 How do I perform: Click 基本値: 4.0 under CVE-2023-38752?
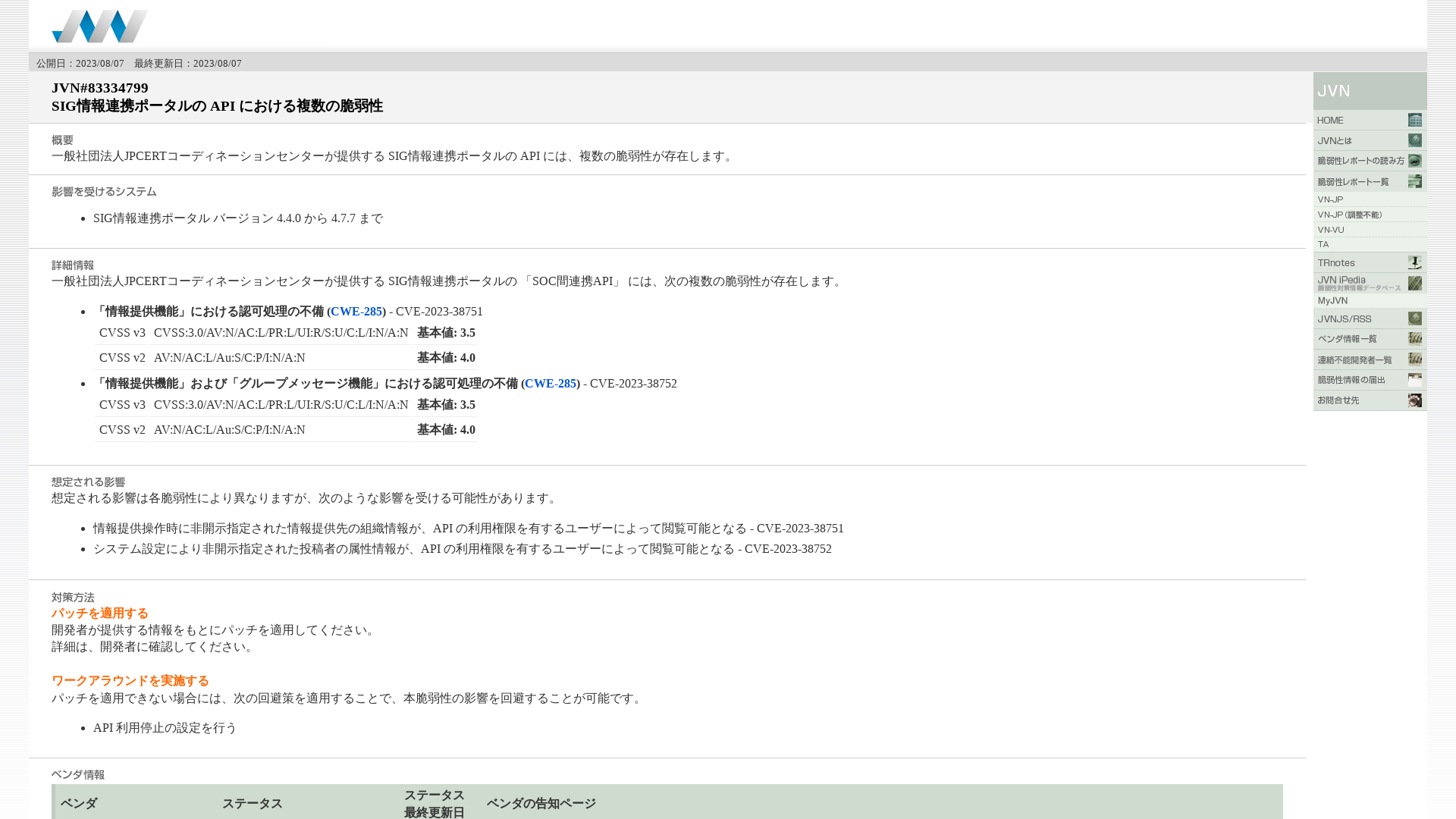(446, 430)
